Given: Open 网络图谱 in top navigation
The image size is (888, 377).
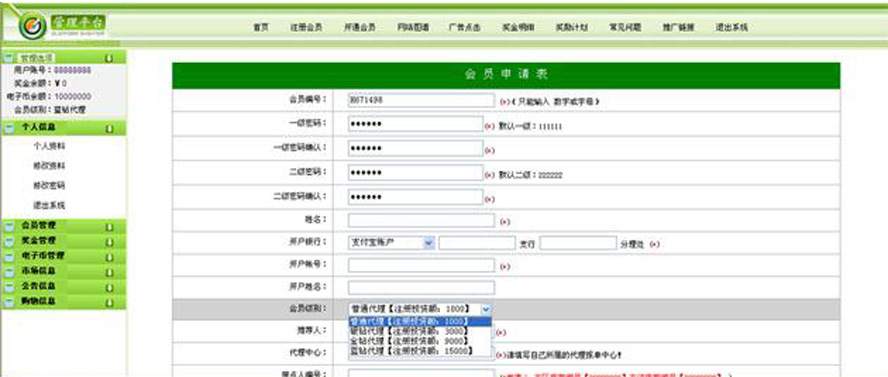Looking at the screenshot, I should (413, 27).
